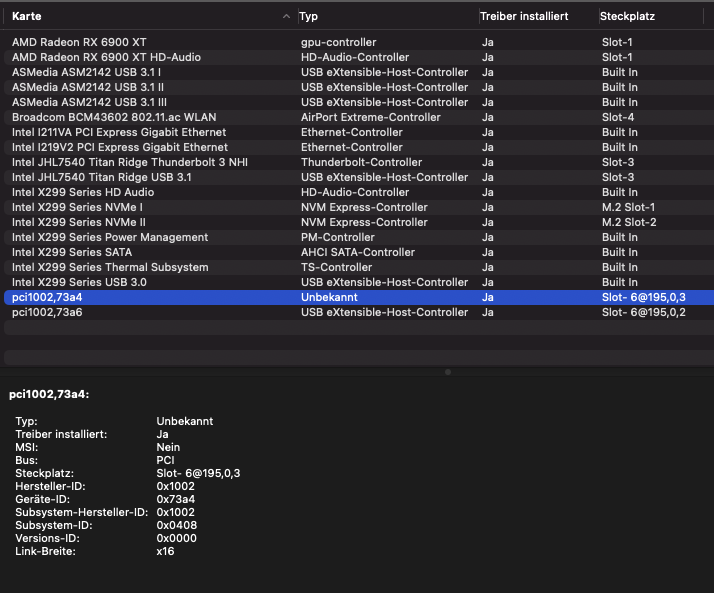Select the AMD Radeon RX 6900 XT HD-Audio row
The height and width of the screenshot is (593, 714).
tap(106, 57)
